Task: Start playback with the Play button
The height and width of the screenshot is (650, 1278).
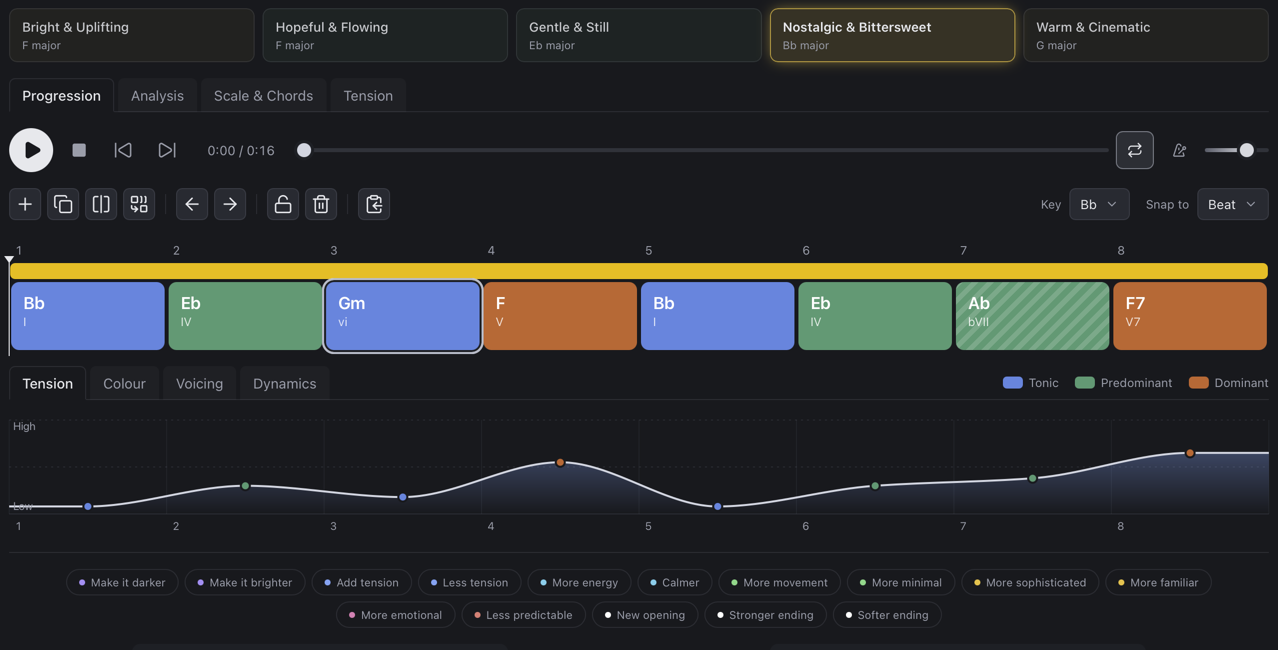Action: point(31,150)
